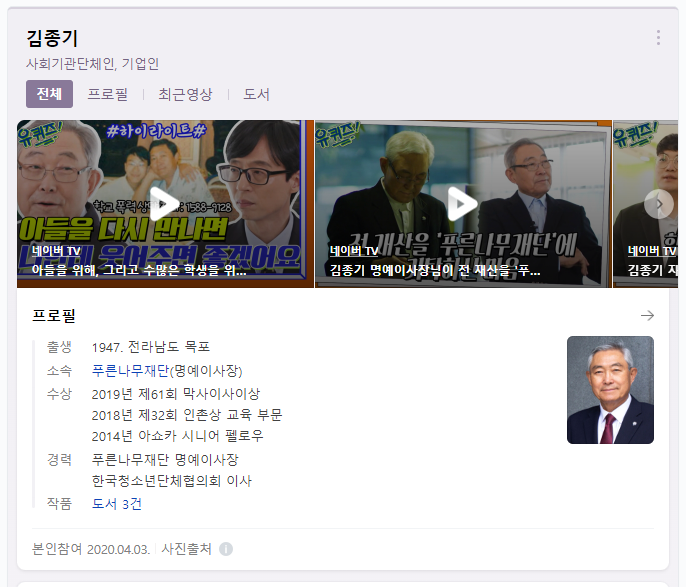Click the name heading 김종기
The height and width of the screenshot is (587, 686).
tap(52, 38)
